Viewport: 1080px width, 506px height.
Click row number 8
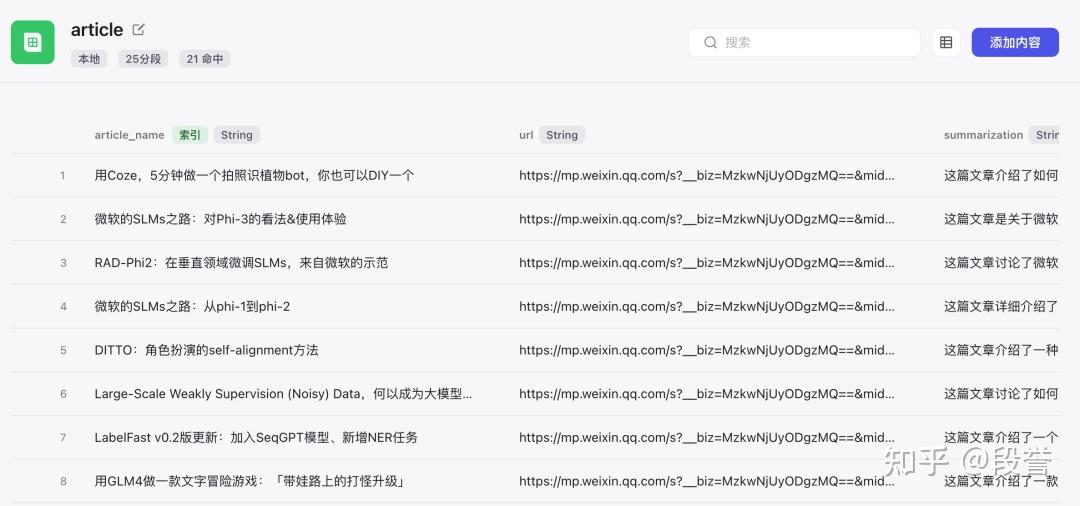click(63, 481)
